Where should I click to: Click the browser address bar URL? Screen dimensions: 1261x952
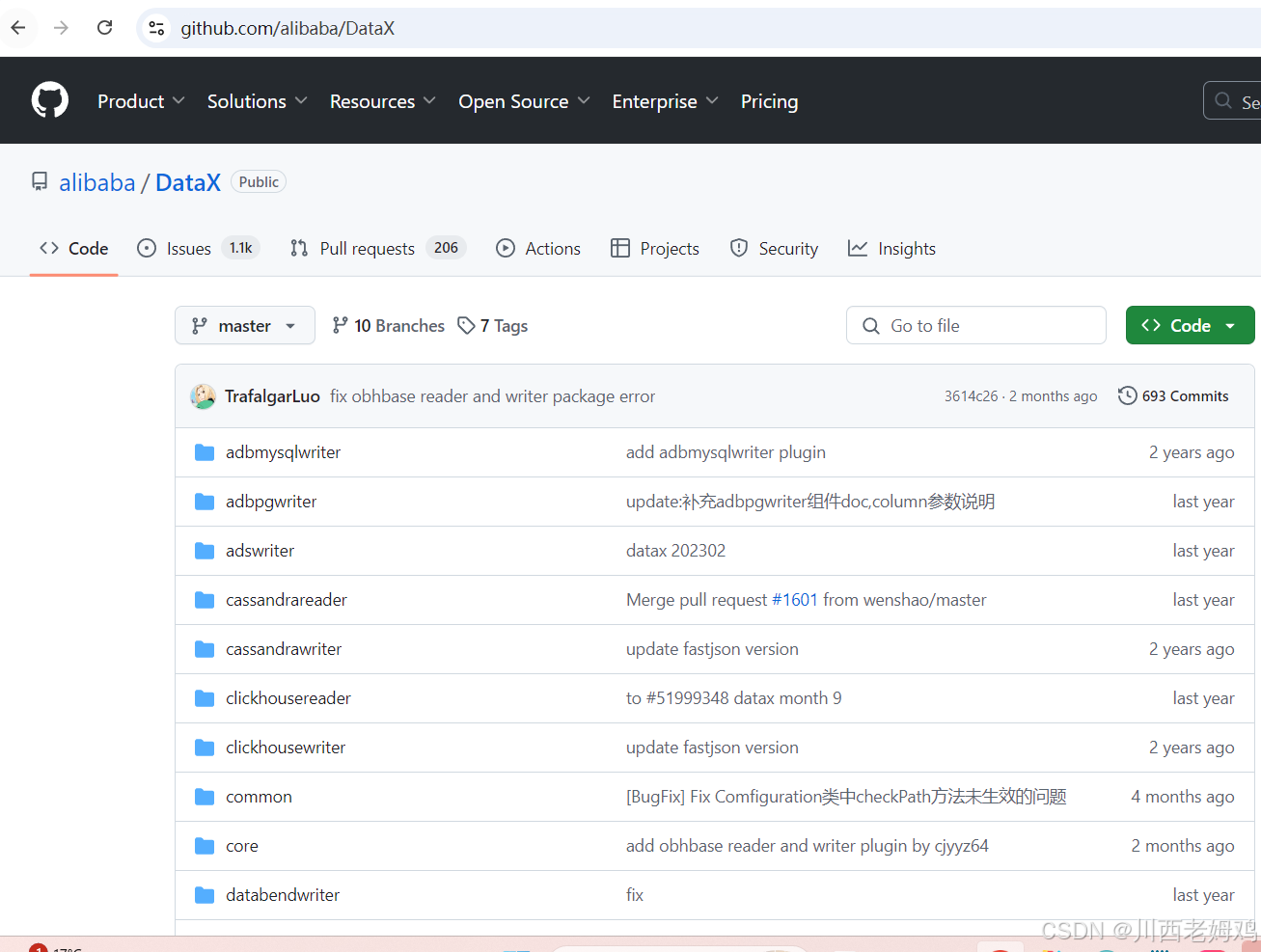(288, 28)
